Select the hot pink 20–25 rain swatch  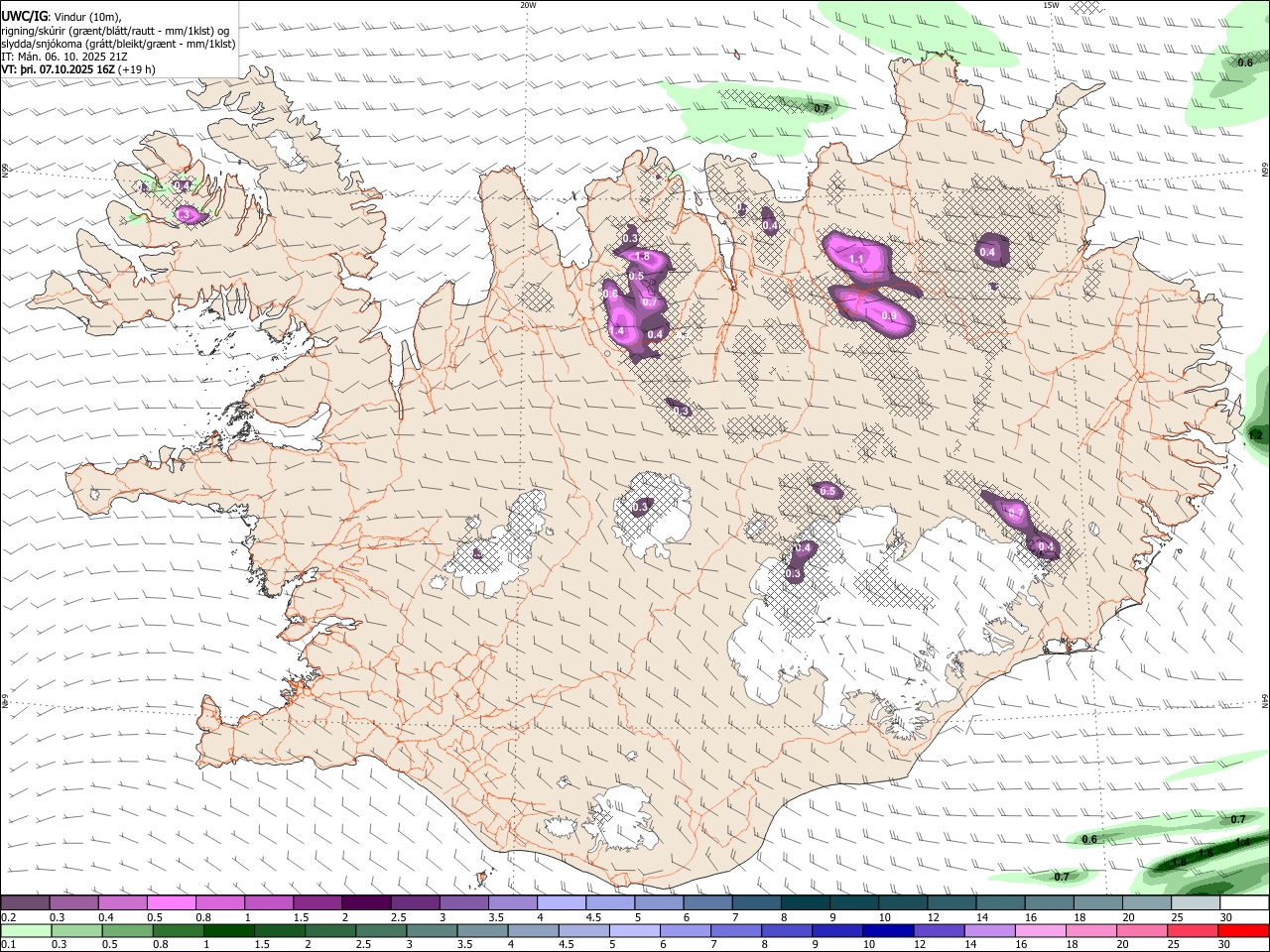coord(1142,930)
